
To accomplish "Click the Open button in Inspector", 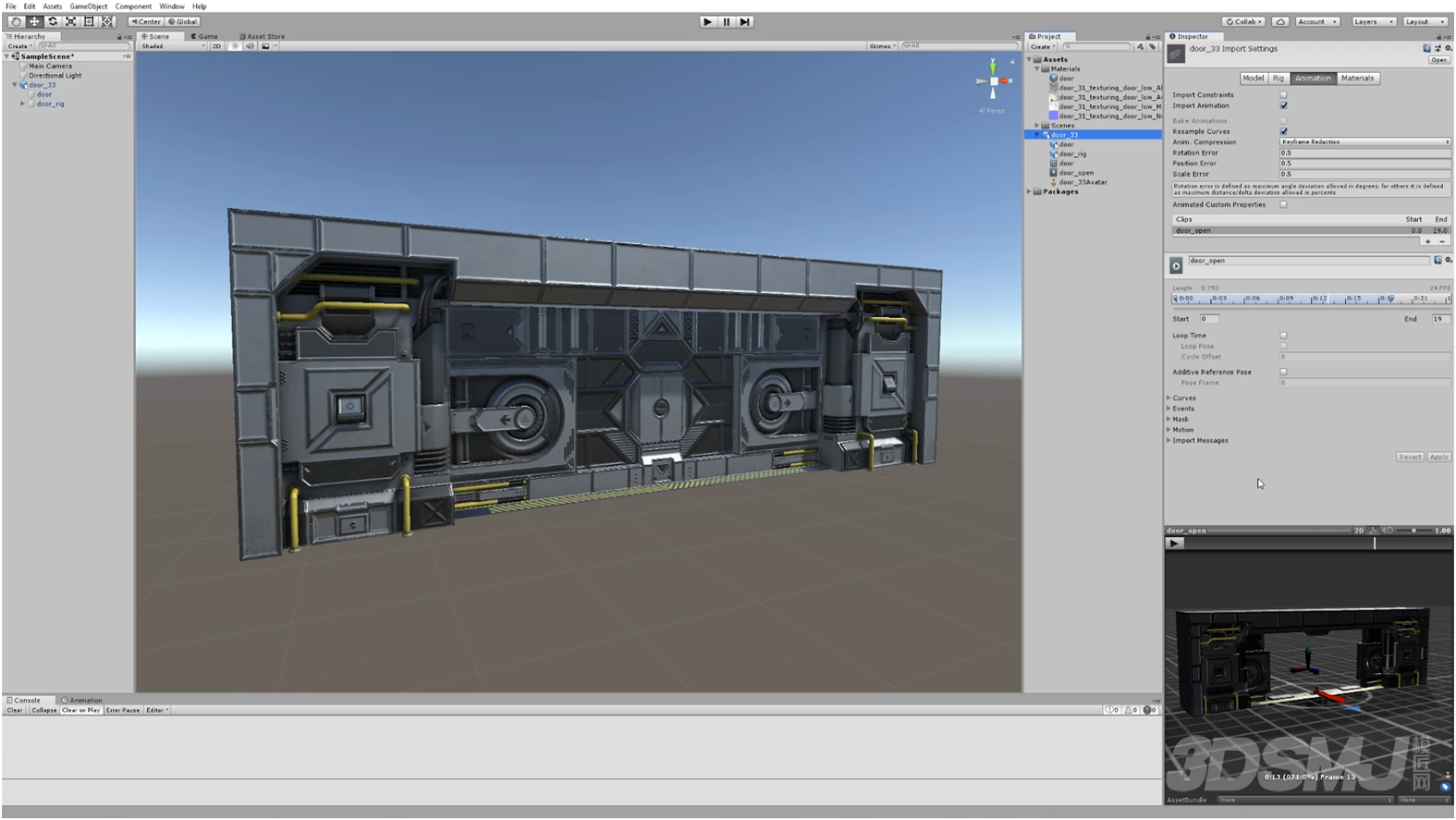I will tap(1438, 60).
